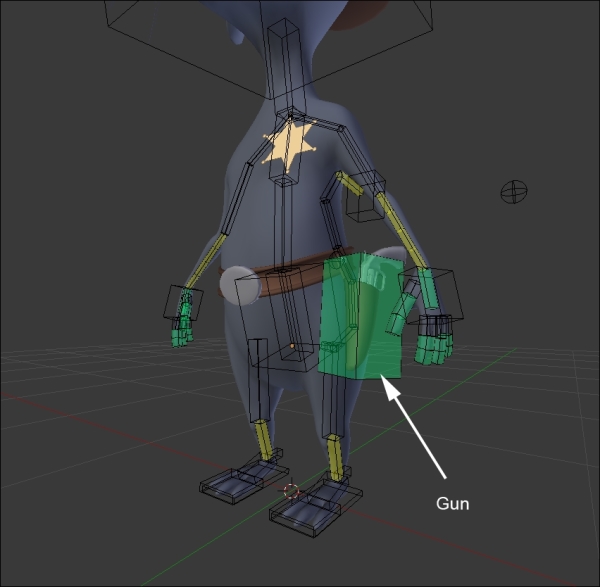The height and width of the screenshot is (587, 600).
Task: Select the orange pivot dot at hips
Action: pyautogui.click(x=292, y=346)
